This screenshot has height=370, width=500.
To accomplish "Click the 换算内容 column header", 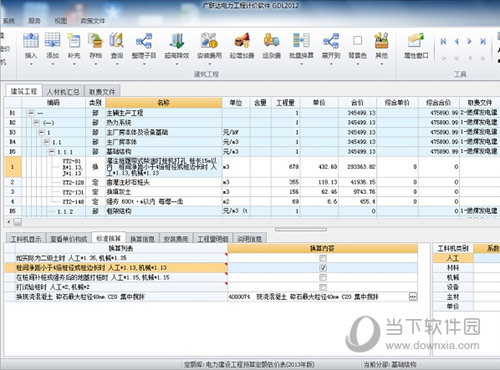I will click(x=322, y=248).
